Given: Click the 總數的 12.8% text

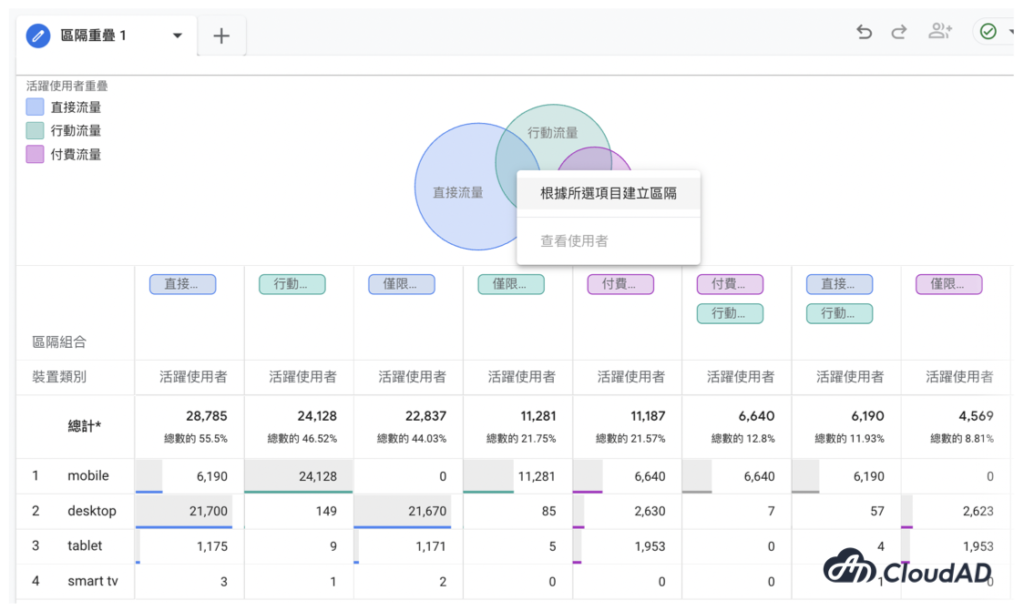Looking at the screenshot, I should pyautogui.click(x=743, y=439).
